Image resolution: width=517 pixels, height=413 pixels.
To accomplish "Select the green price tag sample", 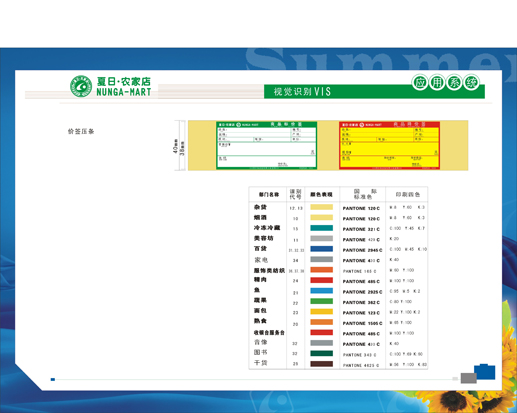I will [266, 145].
